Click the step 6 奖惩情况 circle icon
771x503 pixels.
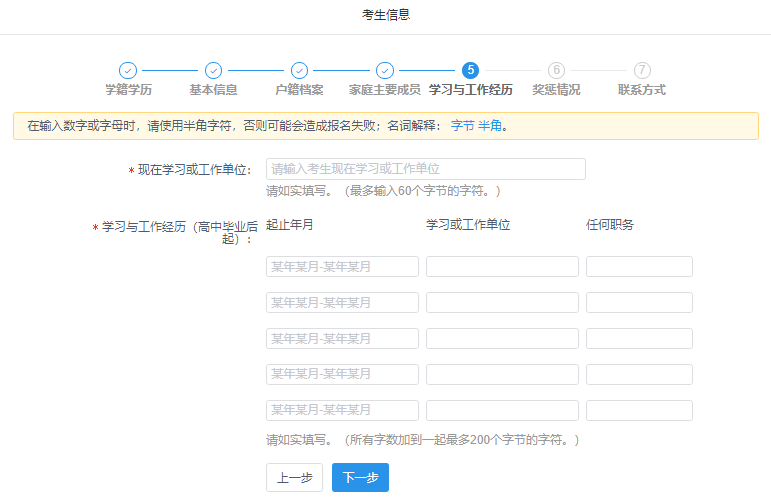(556, 70)
